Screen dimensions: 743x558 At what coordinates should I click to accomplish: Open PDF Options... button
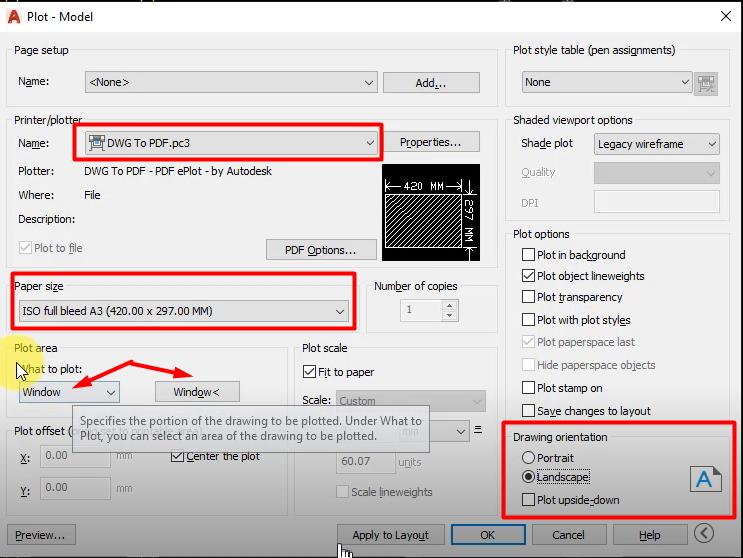[321, 250]
